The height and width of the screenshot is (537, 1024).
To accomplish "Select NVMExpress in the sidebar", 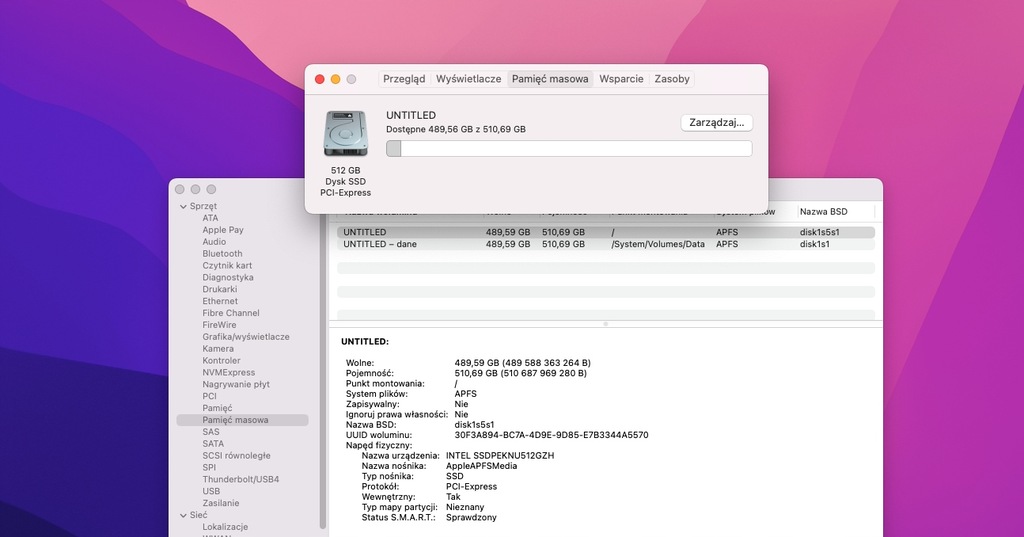I will [x=229, y=372].
